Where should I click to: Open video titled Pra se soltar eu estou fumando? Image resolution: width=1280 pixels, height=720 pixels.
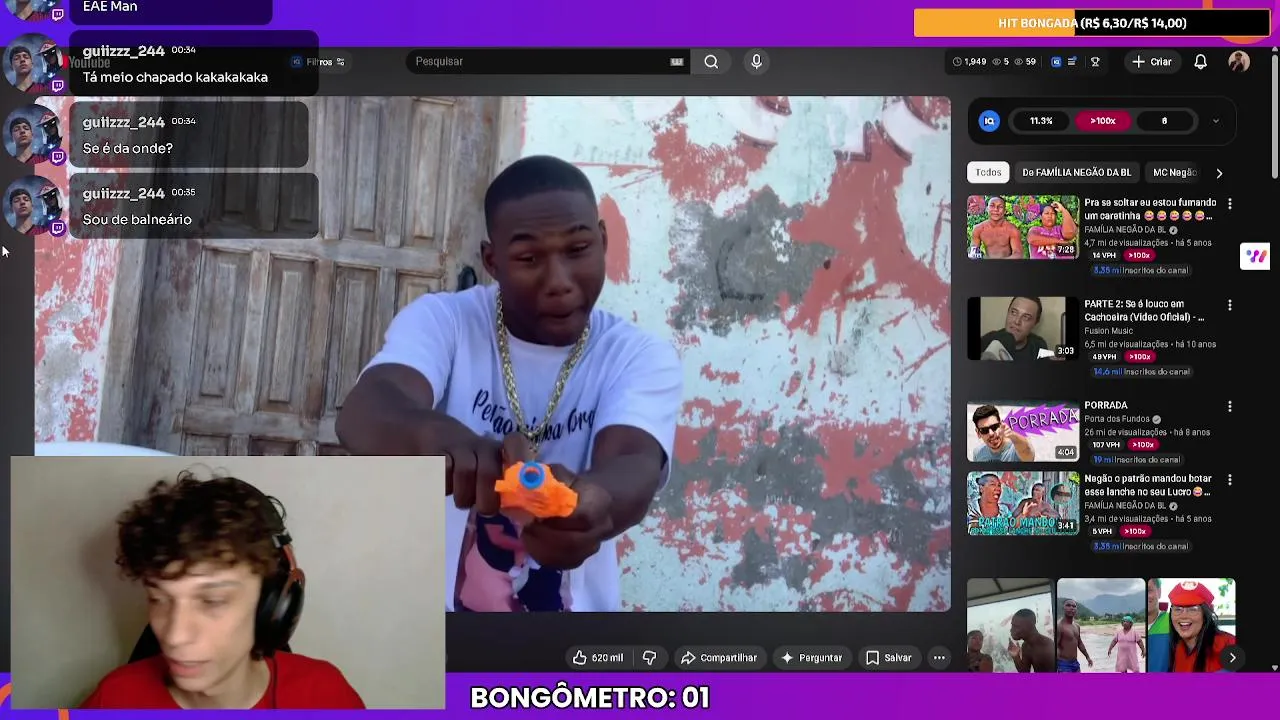1150,209
